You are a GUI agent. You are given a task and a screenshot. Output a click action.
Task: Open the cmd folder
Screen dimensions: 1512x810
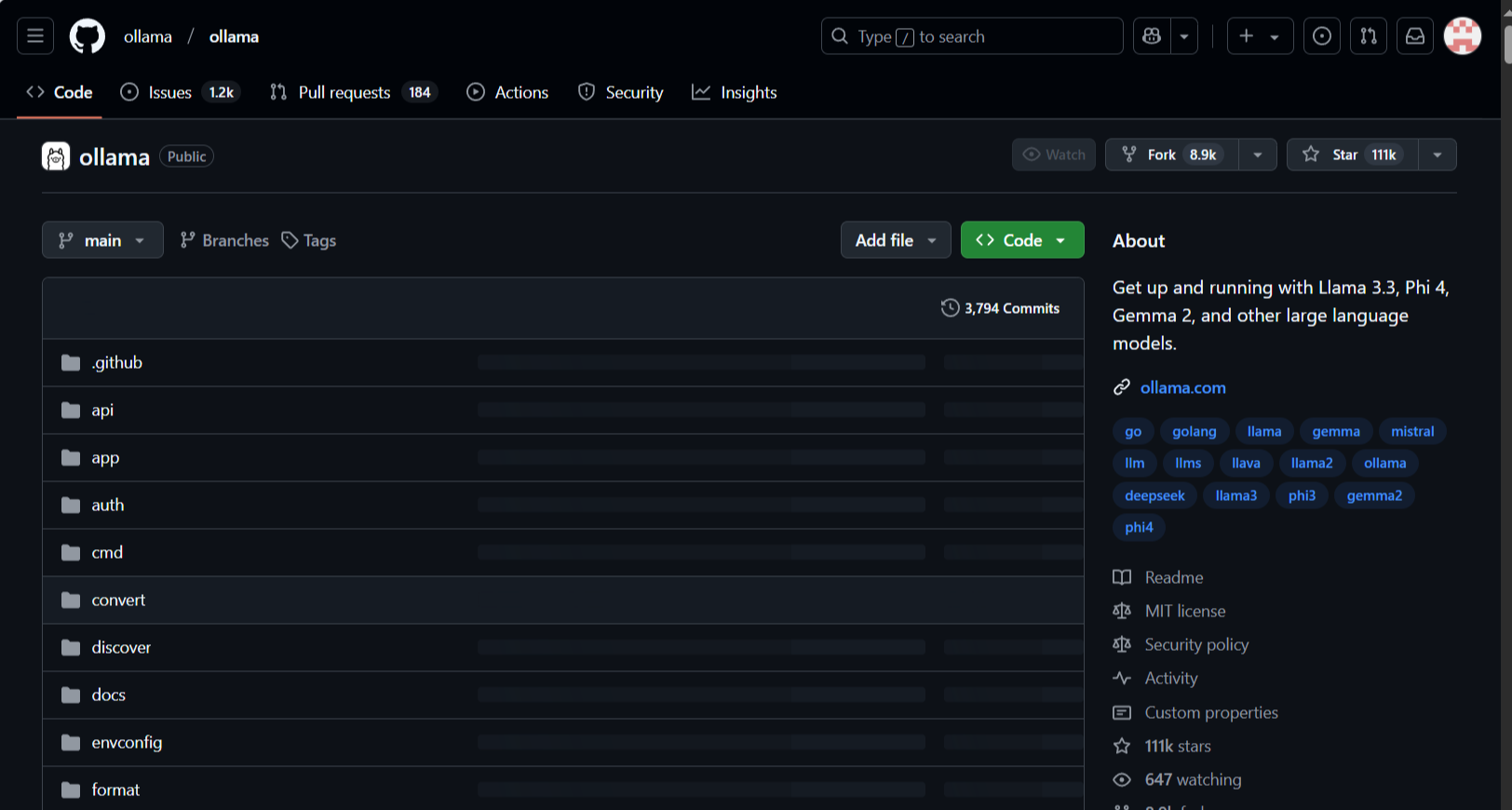pos(107,552)
